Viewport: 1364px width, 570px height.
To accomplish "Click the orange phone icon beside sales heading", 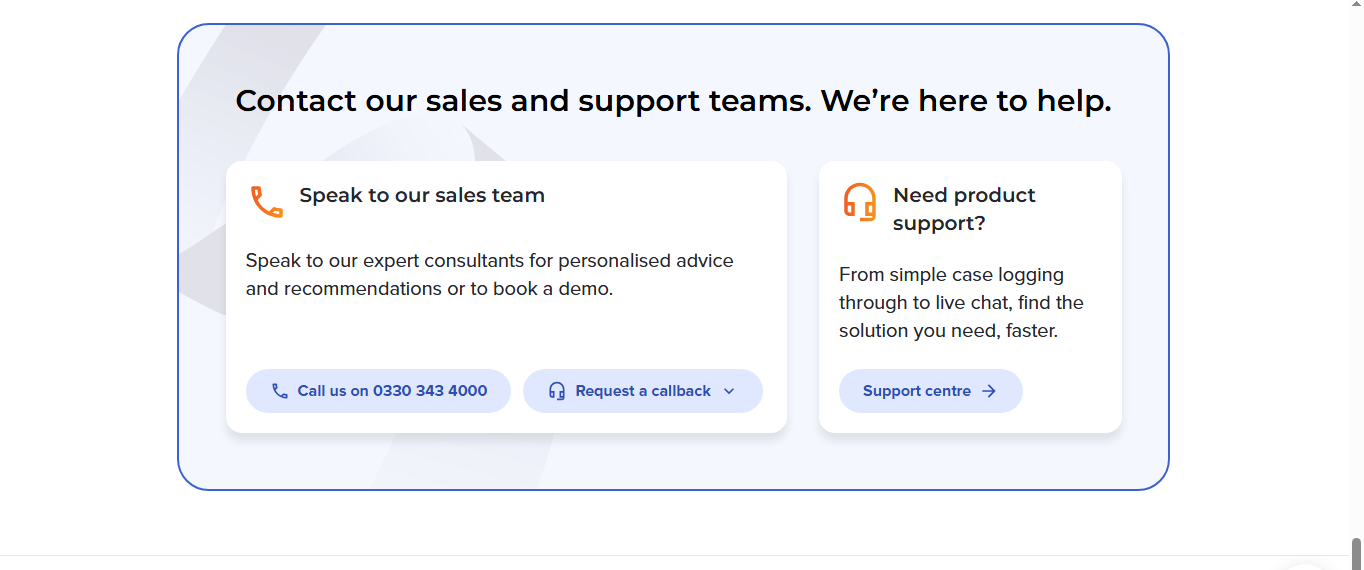I will coord(267,202).
